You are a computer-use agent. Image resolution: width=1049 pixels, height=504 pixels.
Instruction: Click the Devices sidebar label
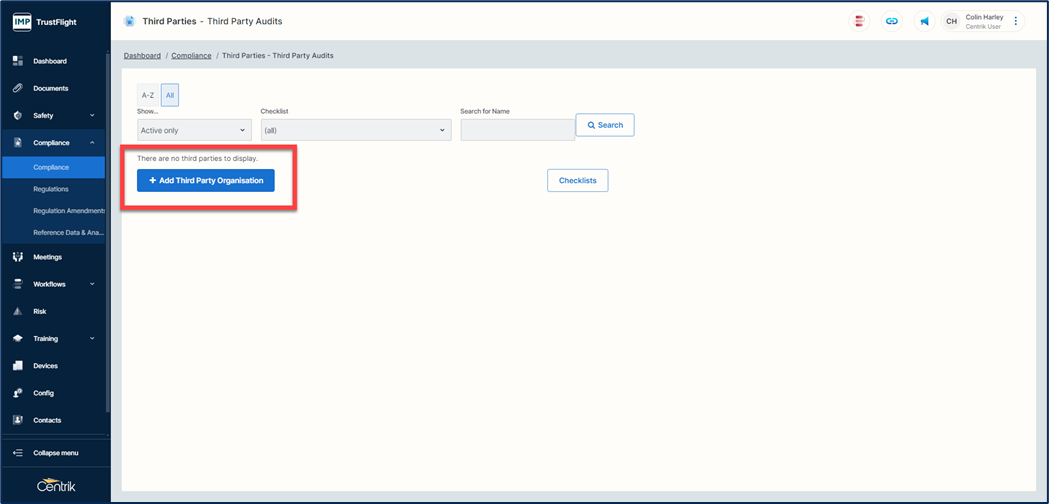pos(45,366)
